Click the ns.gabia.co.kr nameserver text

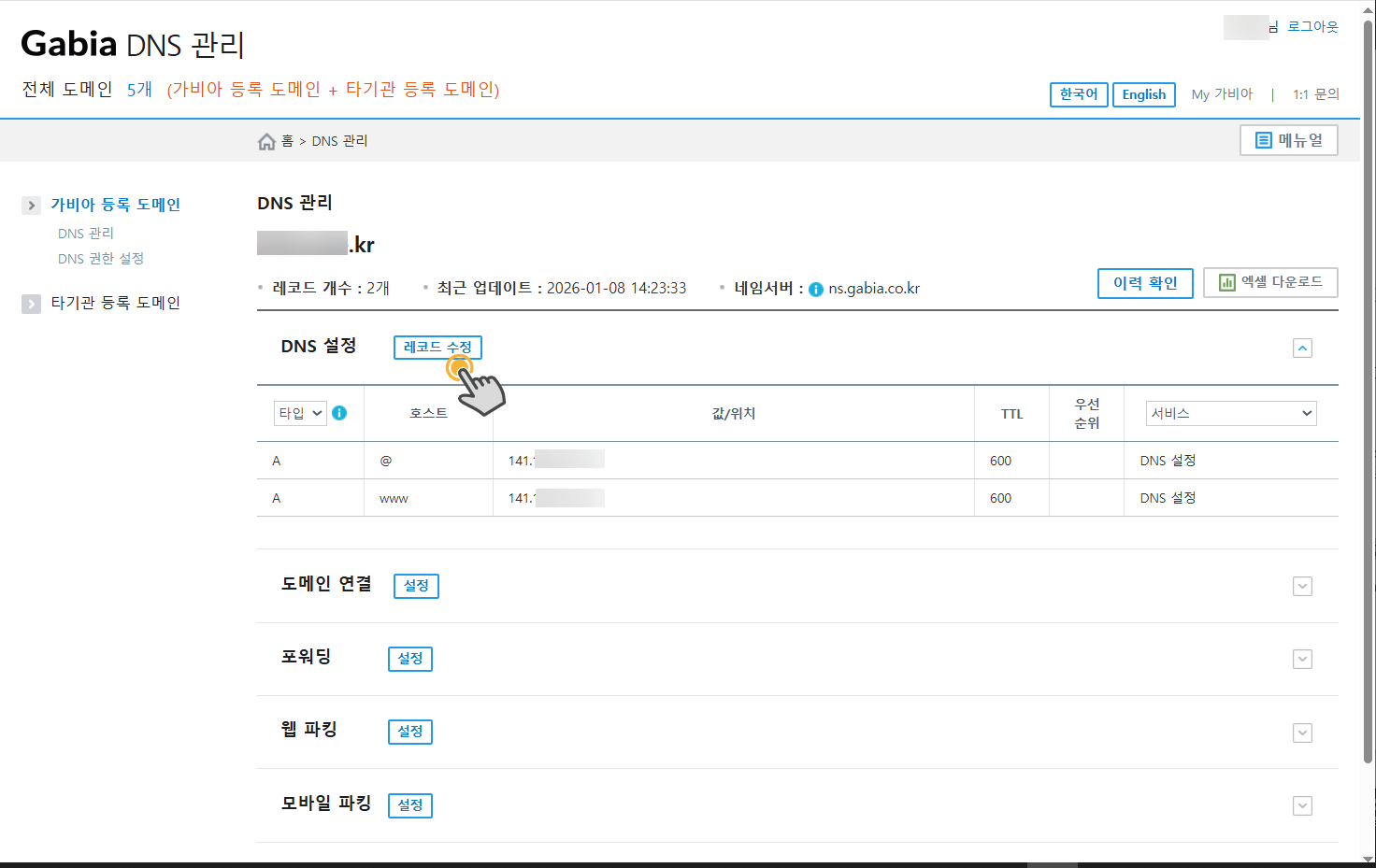874,289
